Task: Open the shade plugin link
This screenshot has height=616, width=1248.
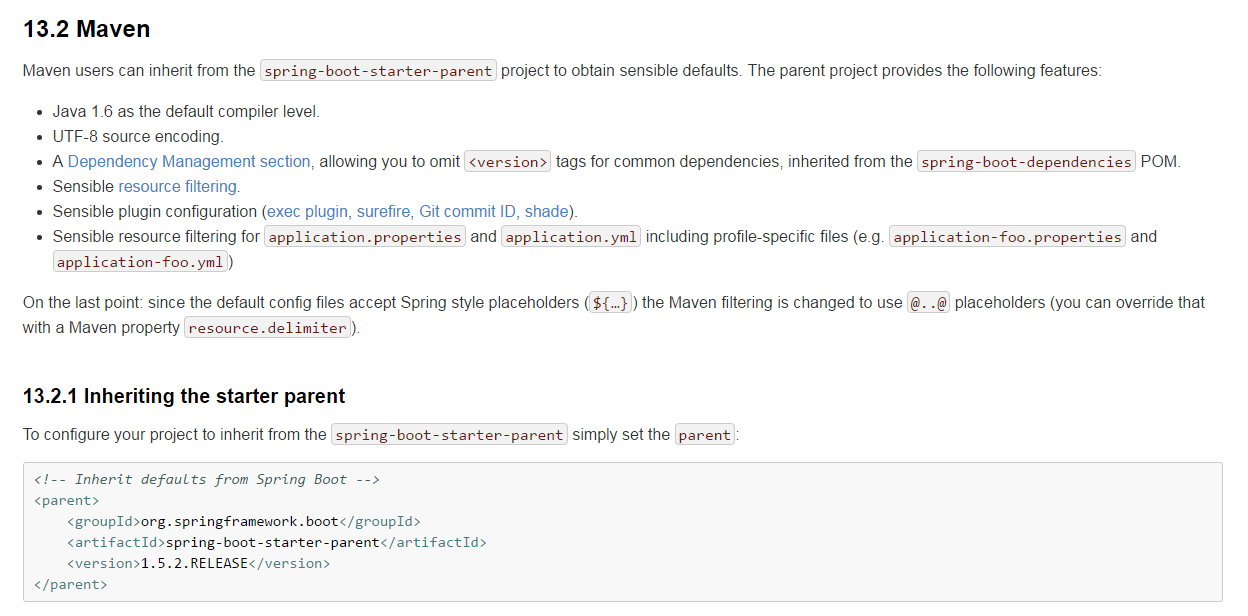Action: pyautogui.click(x=547, y=211)
